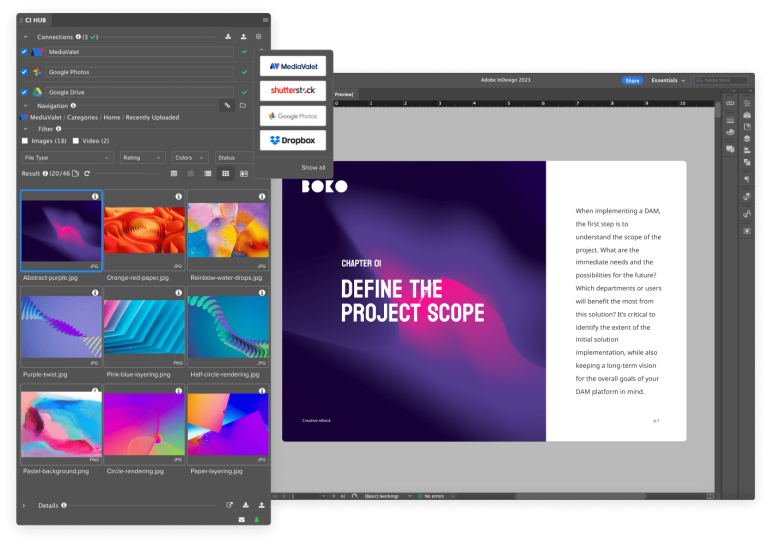Tick the Video filter checkbox
This screenshot has width=768, height=545.
click(74, 141)
